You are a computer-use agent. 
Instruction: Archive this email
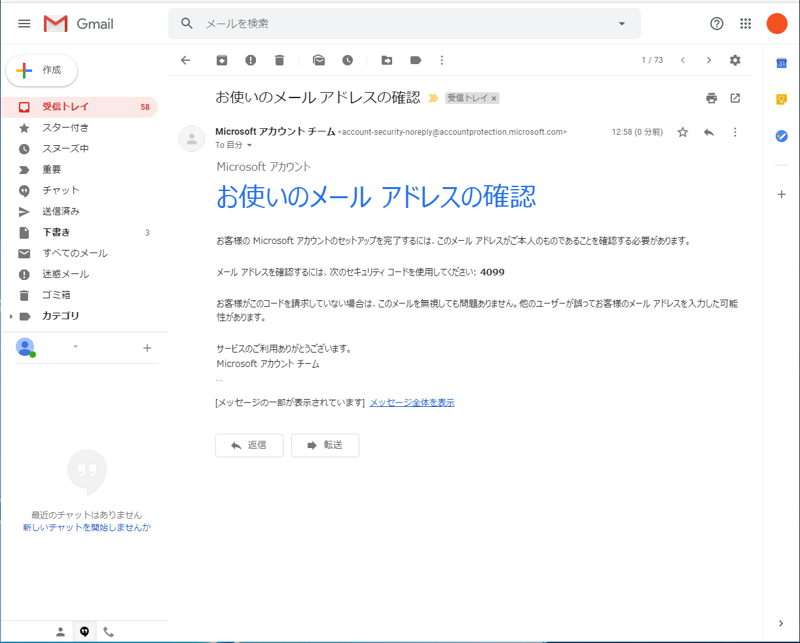pos(222,60)
